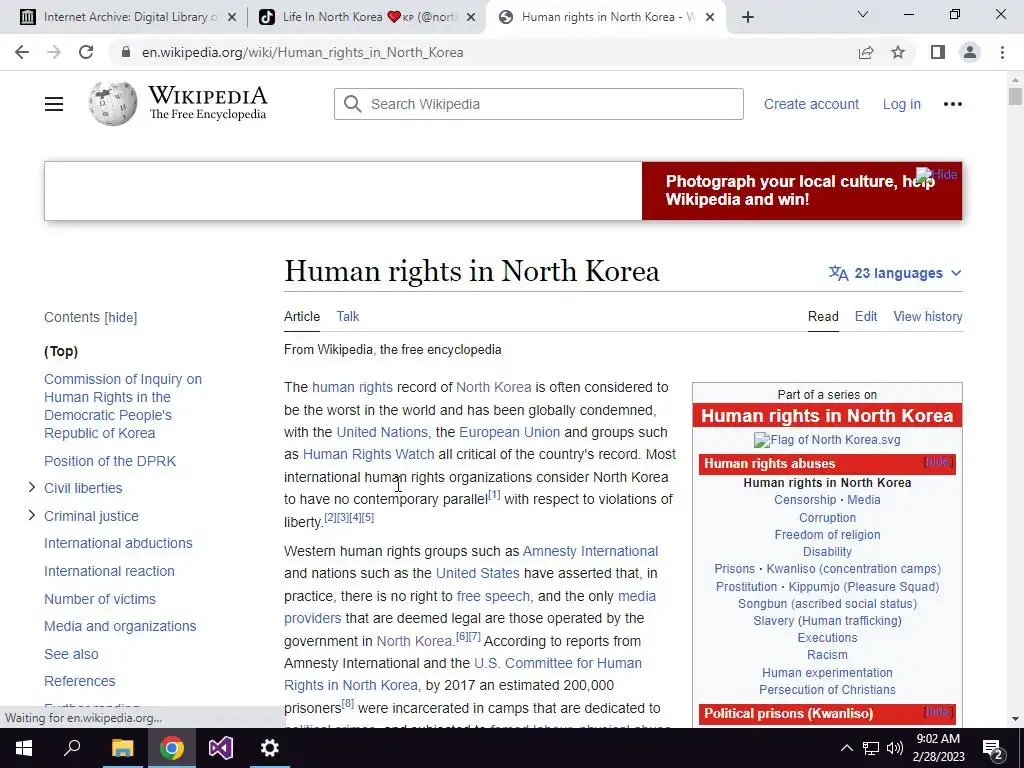View site security lock information
1024x768 pixels.
click(x=126, y=52)
